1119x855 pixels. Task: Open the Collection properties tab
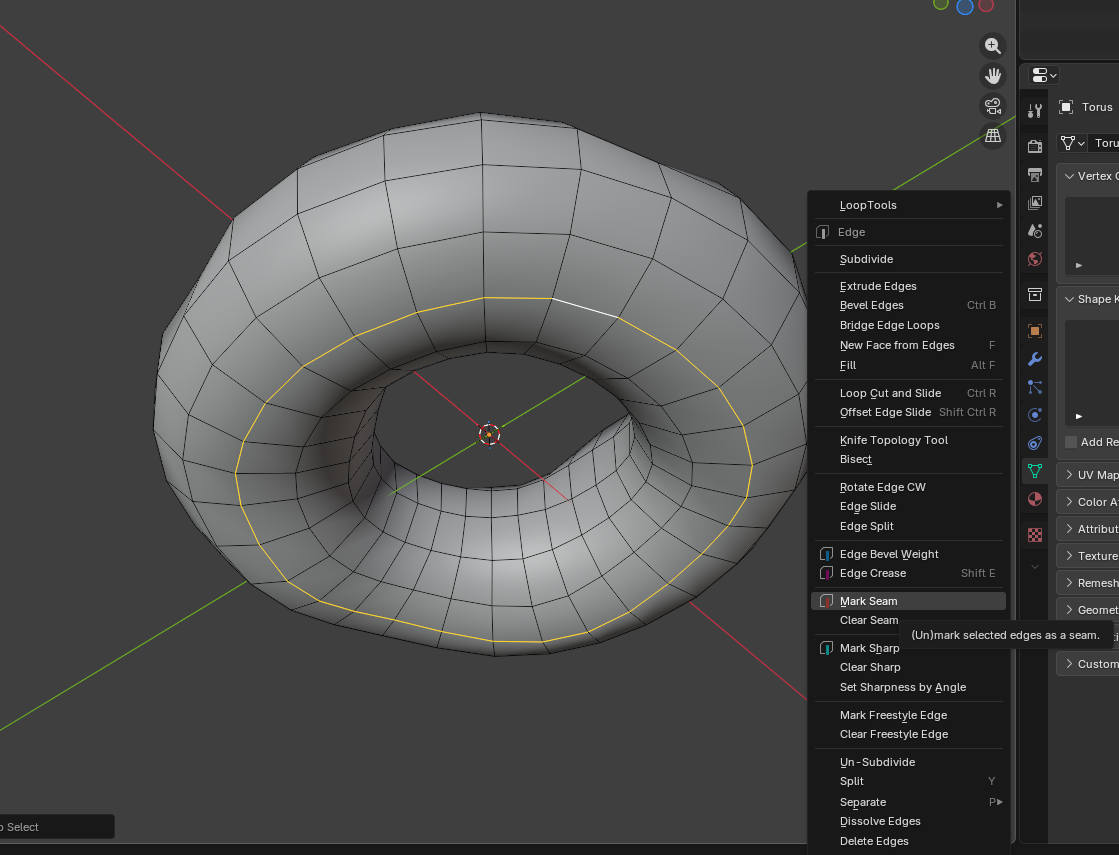1035,295
